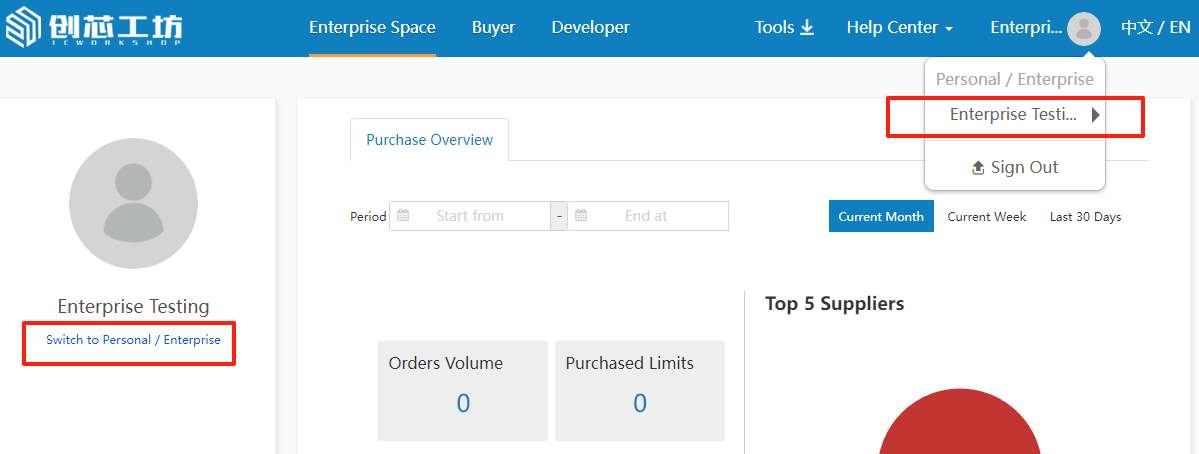This screenshot has width=1199, height=454.
Task: Click the ICWorkshop logo in header
Action: 94,28
